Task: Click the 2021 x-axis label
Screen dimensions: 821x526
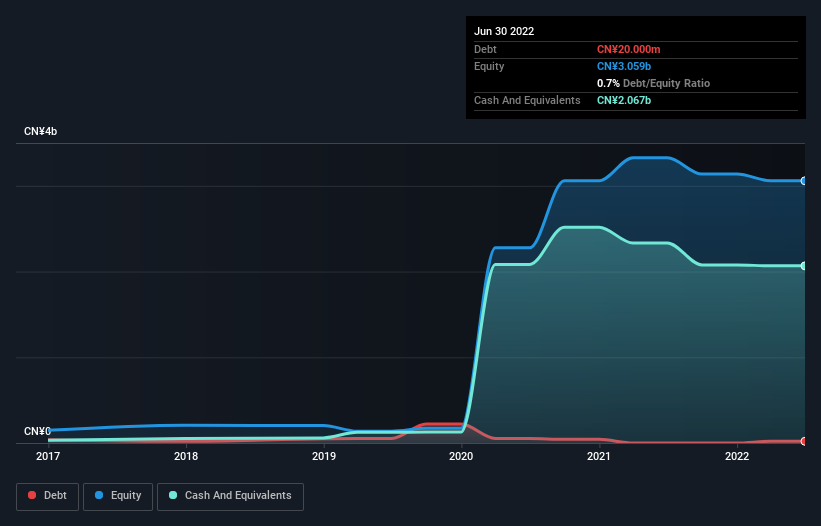Action: [x=599, y=456]
